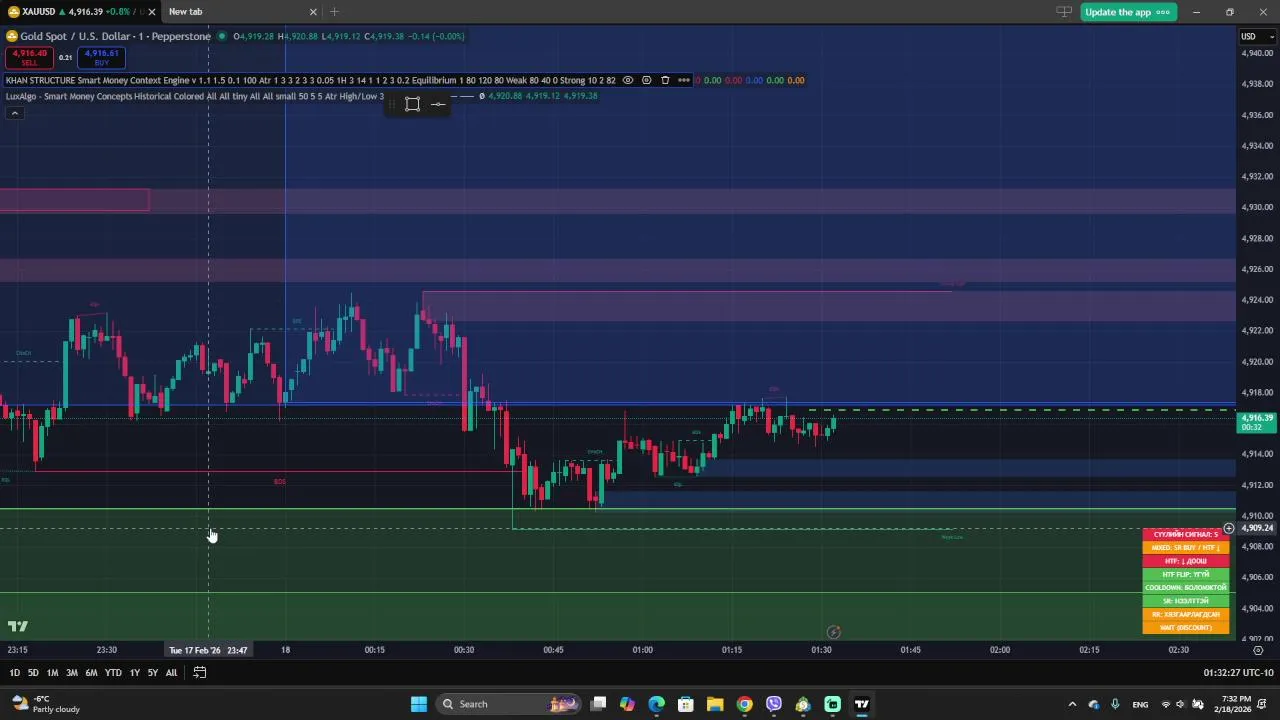Open Google Chrome from taskbar
The image size is (1280, 720).
(x=744, y=704)
